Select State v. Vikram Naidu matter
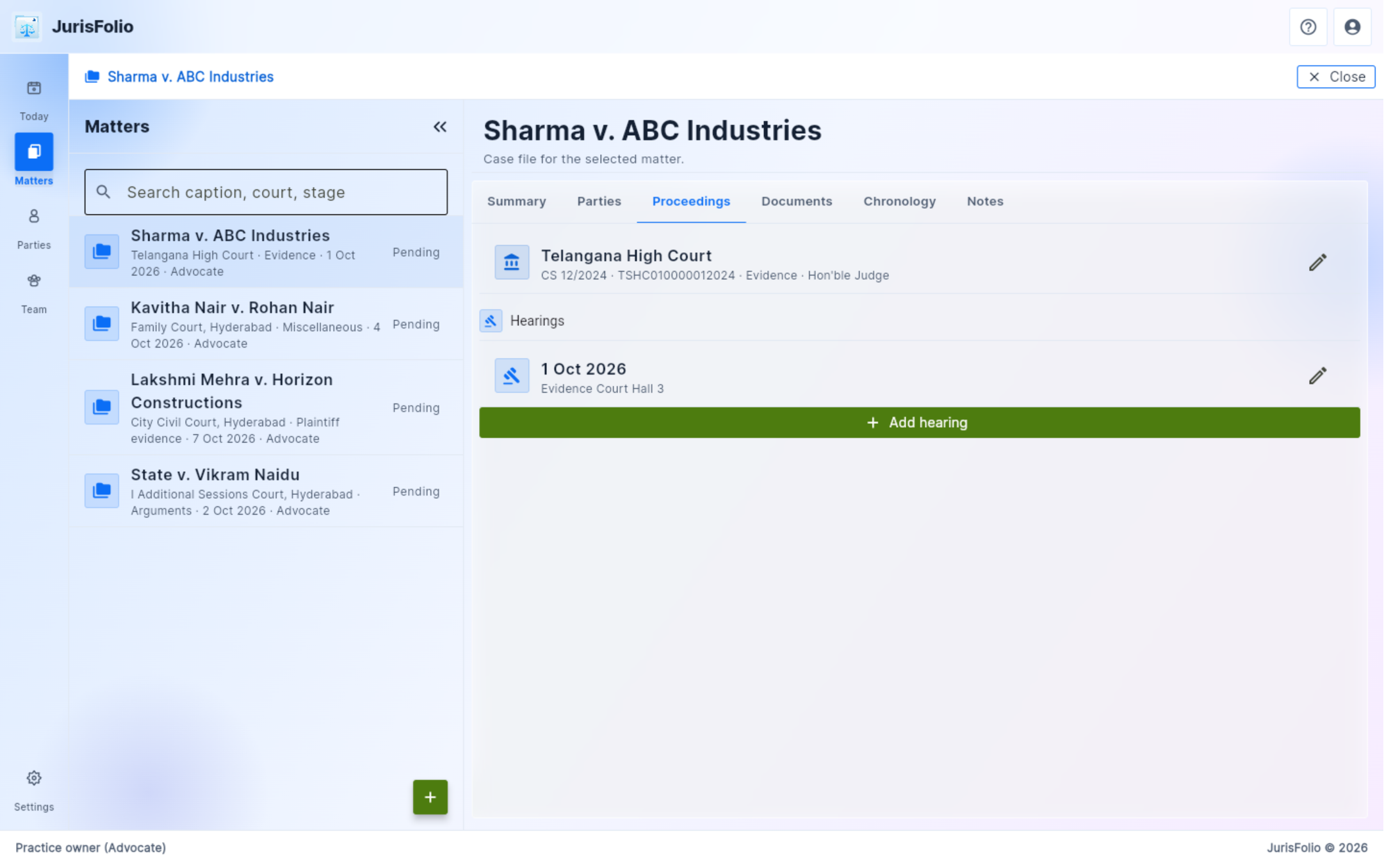The image size is (1400, 858). pyautogui.click(x=266, y=491)
